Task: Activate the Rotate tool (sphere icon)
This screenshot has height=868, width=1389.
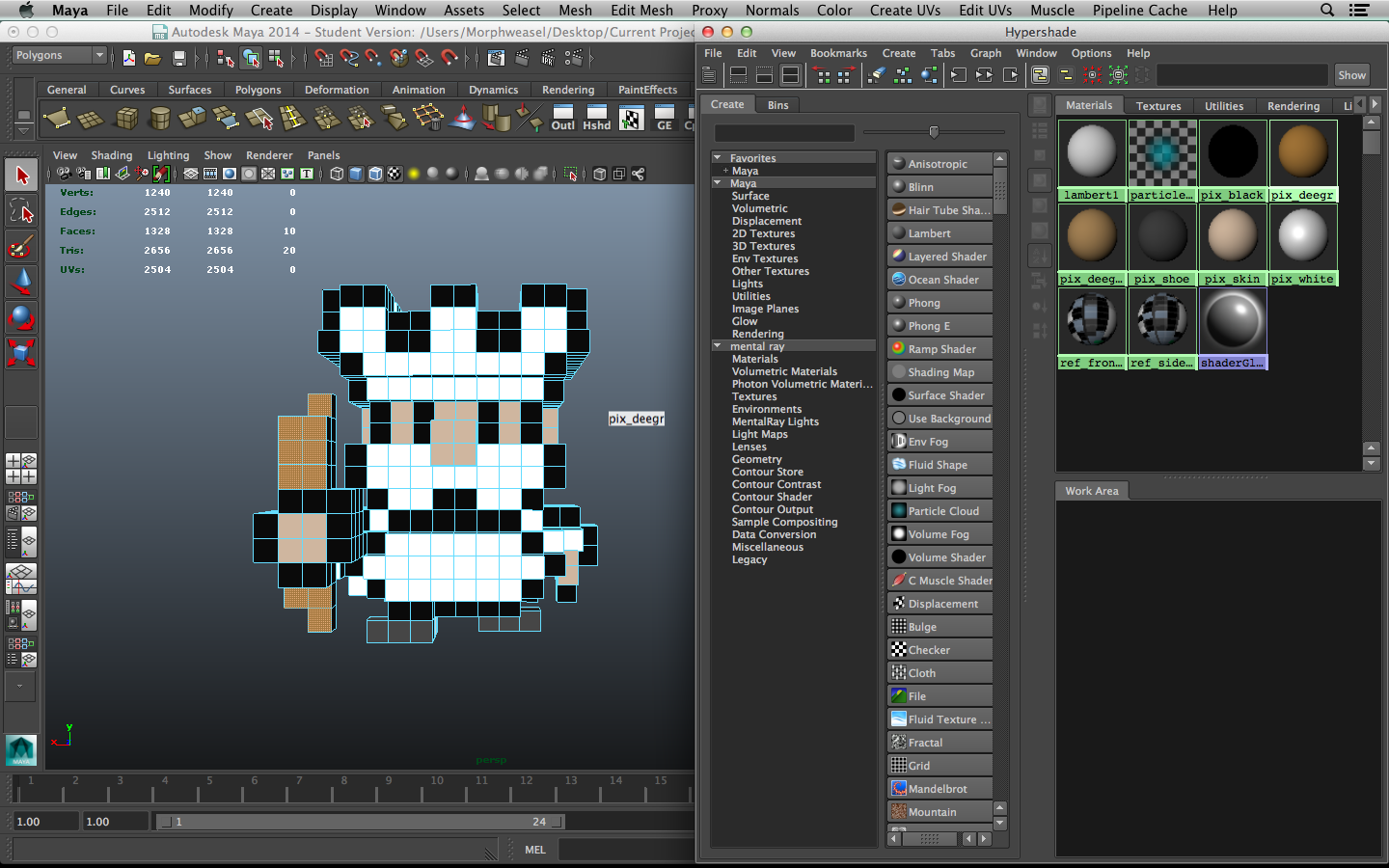Action: [21, 317]
